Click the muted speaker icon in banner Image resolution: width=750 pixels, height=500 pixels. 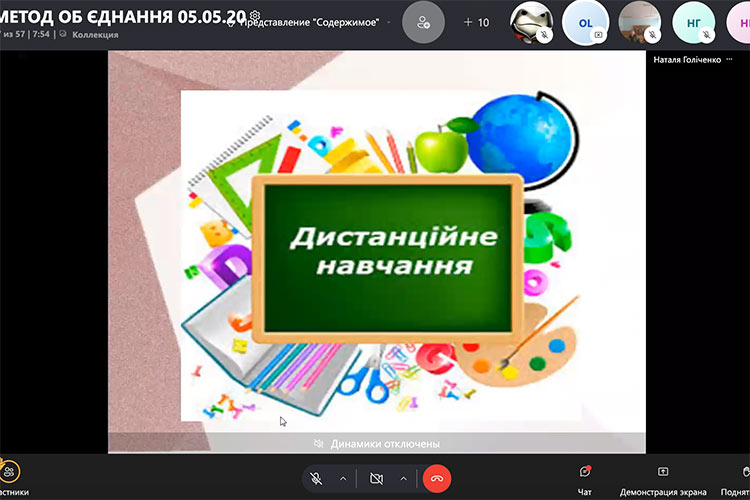(318, 444)
